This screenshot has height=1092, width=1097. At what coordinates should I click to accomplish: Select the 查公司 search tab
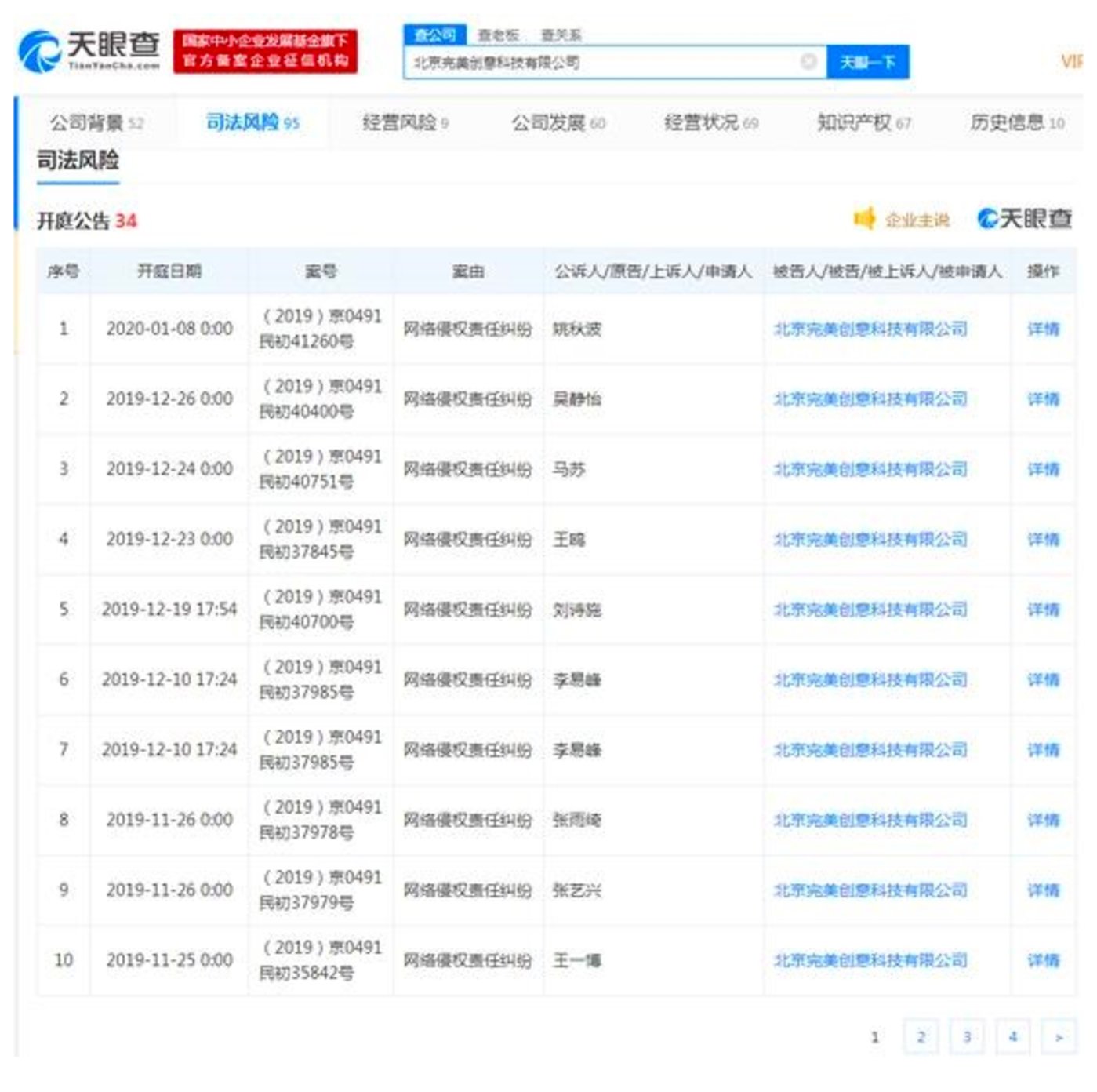pyautogui.click(x=435, y=35)
